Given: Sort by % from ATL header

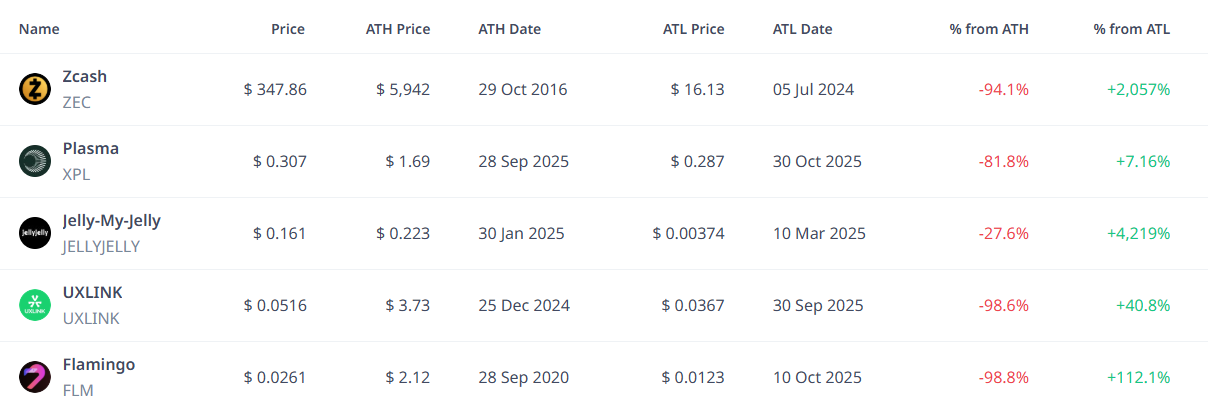Looking at the screenshot, I should (1131, 29).
